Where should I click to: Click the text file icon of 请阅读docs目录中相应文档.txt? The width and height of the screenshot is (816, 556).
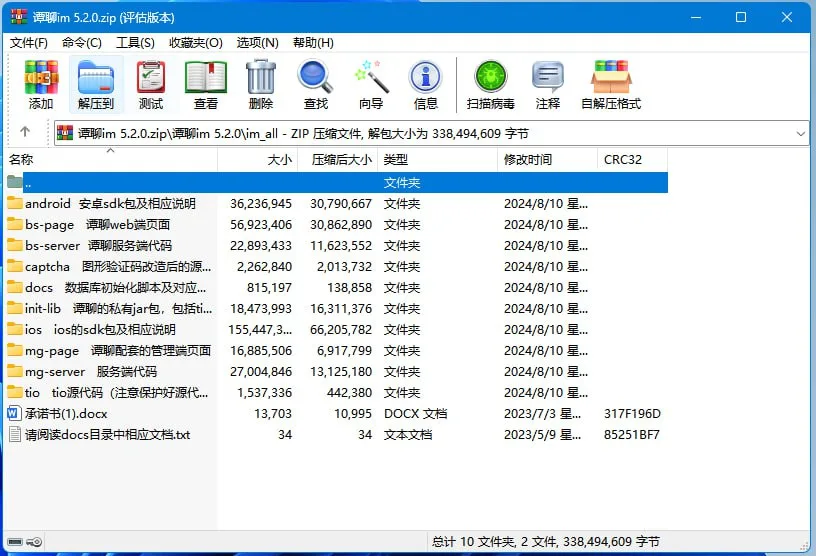point(15,434)
